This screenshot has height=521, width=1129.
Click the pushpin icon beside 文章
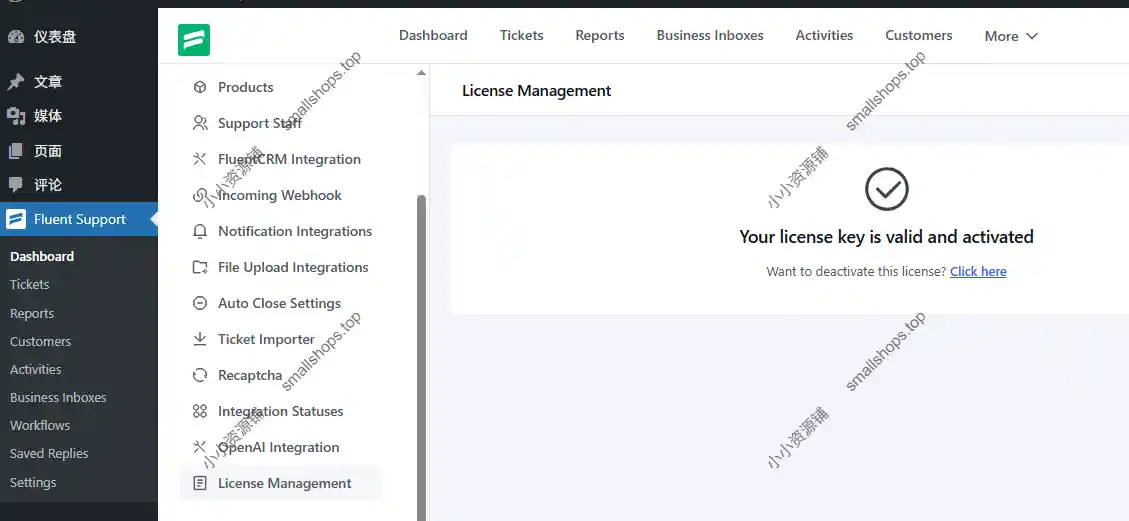pos(16,82)
